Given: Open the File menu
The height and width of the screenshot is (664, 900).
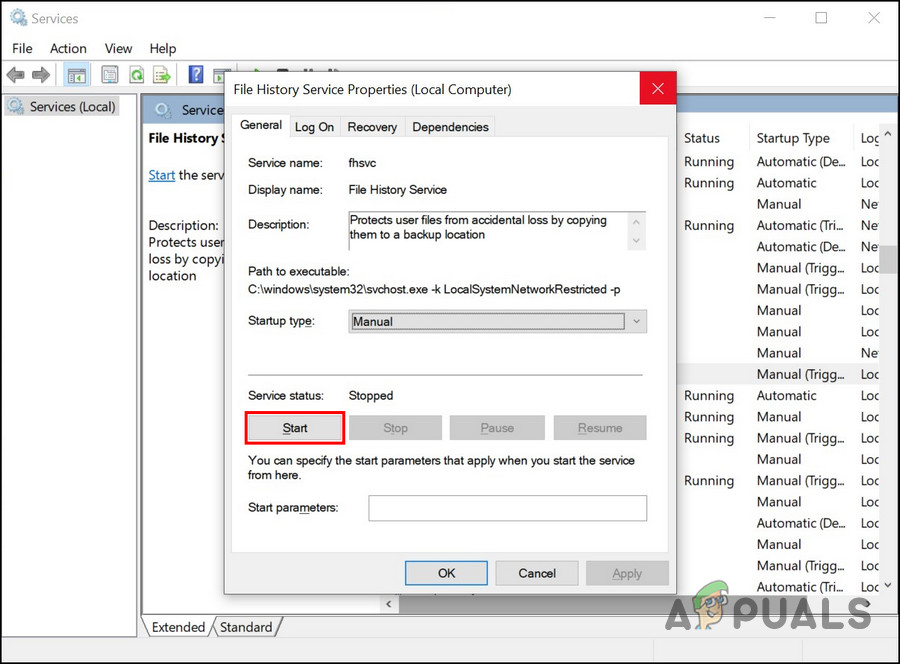Looking at the screenshot, I should [x=22, y=49].
